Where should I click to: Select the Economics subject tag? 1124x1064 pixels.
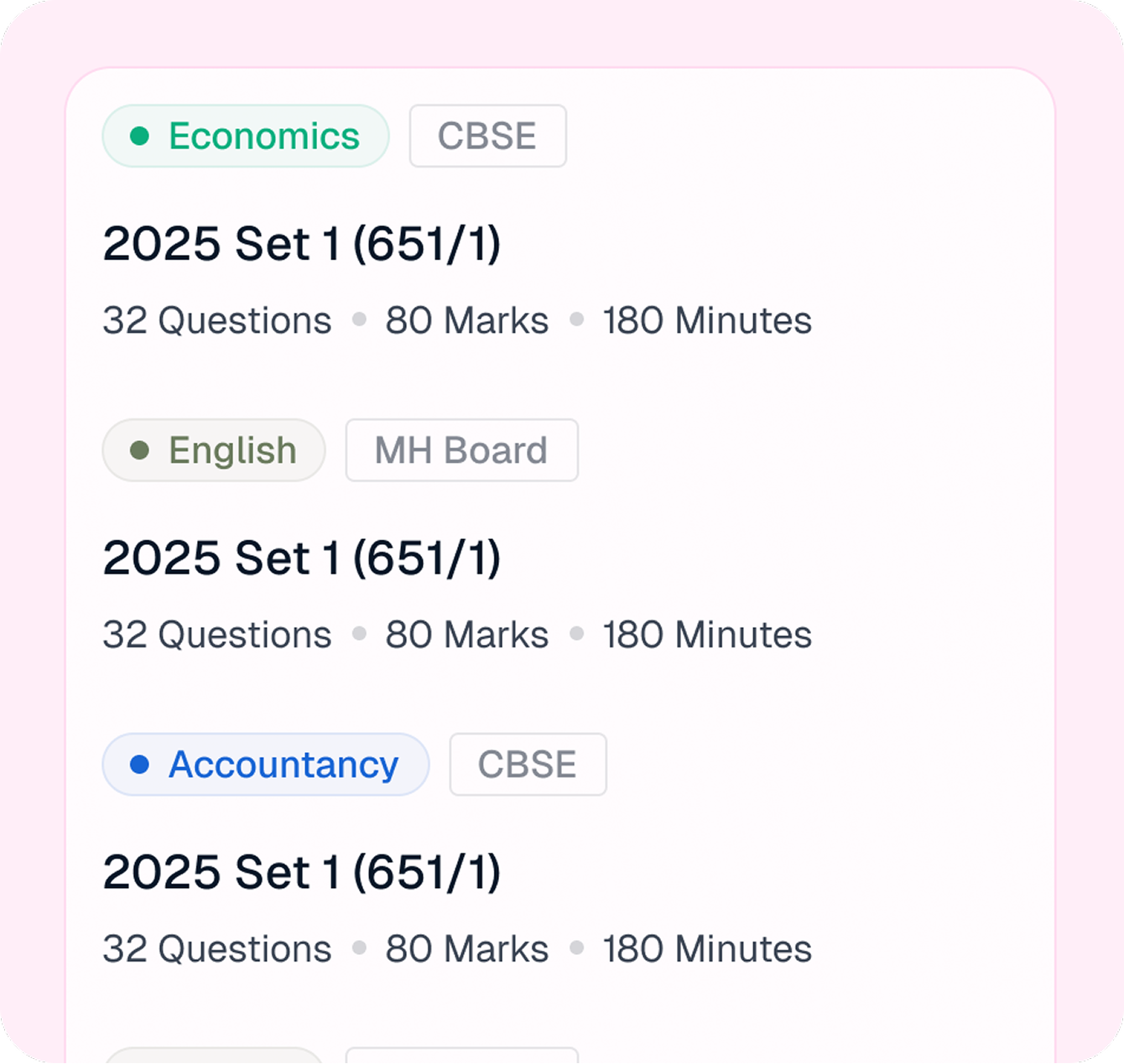tap(246, 136)
